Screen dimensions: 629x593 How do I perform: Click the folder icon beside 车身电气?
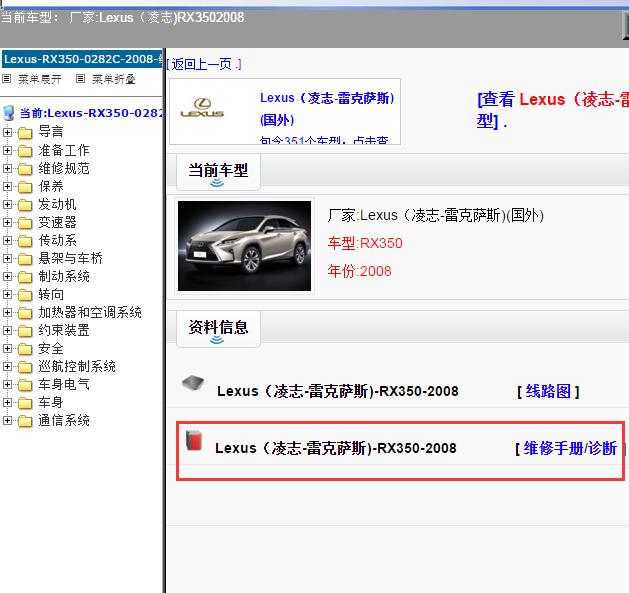tap(25, 385)
